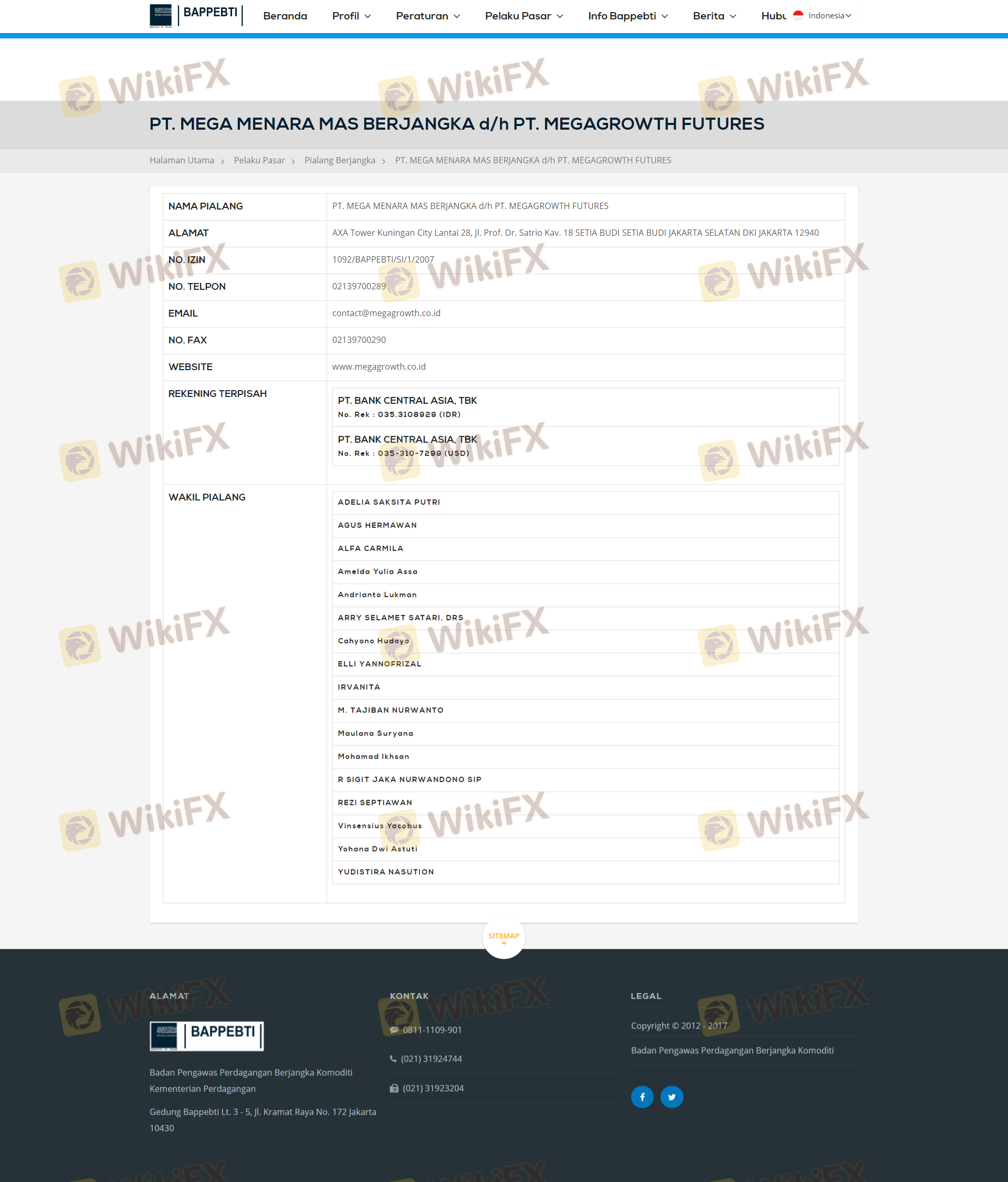Select broker Andrianto Lukman
Screen dimensions: 1008x1182
(x=585, y=595)
